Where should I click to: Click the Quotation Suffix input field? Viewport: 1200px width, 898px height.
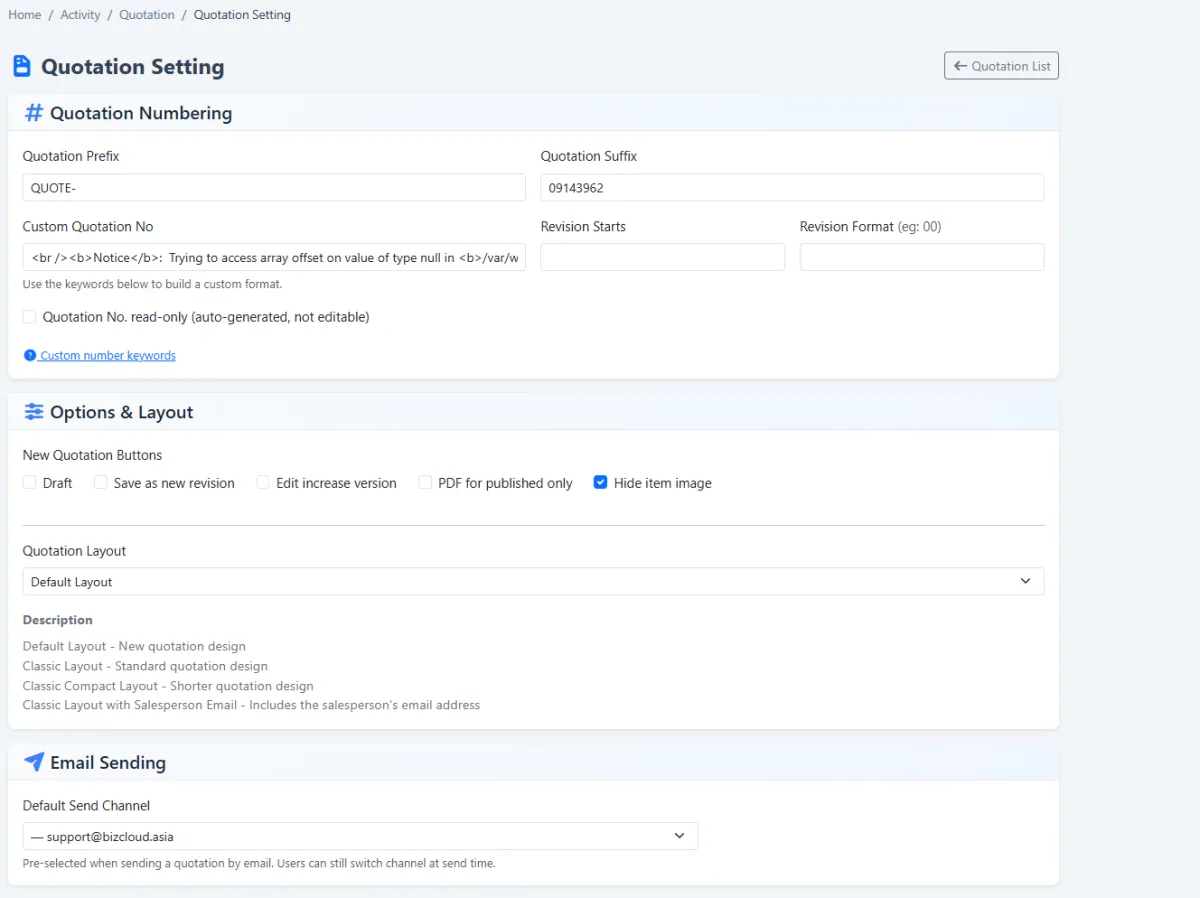pos(792,188)
